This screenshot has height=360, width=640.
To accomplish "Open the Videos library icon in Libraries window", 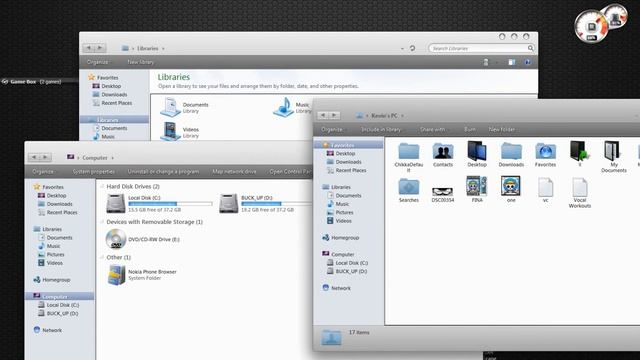I will [x=171, y=132].
